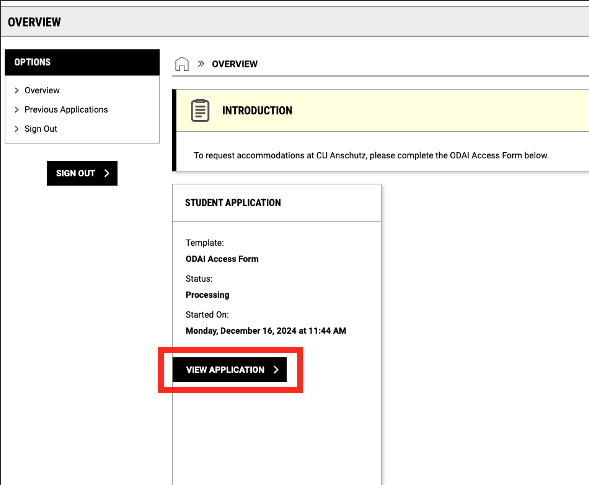Click the green chevron beside Sign Out link
Screen dimensions: 589x485
tap(17, 129)
